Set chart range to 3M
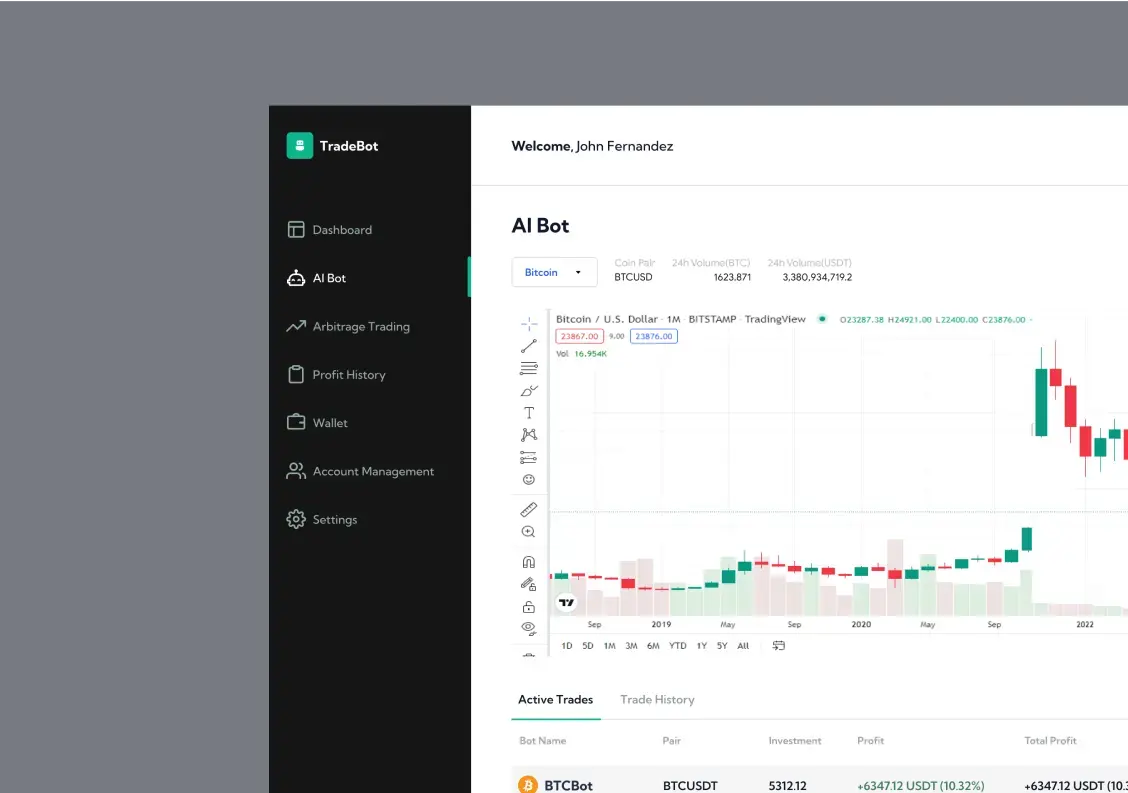This screenshot has height=793, width=1128. [631, 646]
